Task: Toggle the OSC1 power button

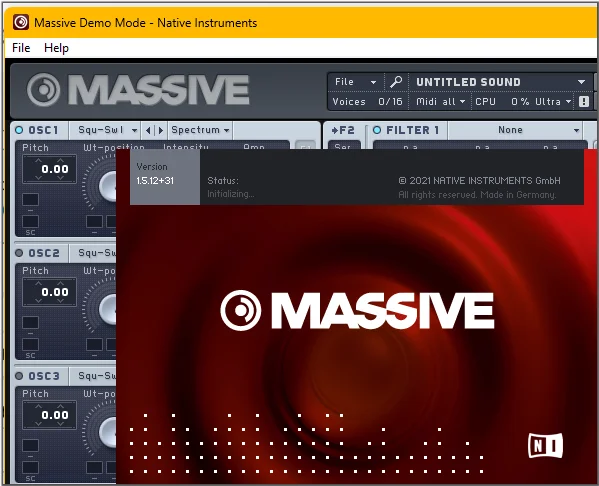Action: (19, 130)
